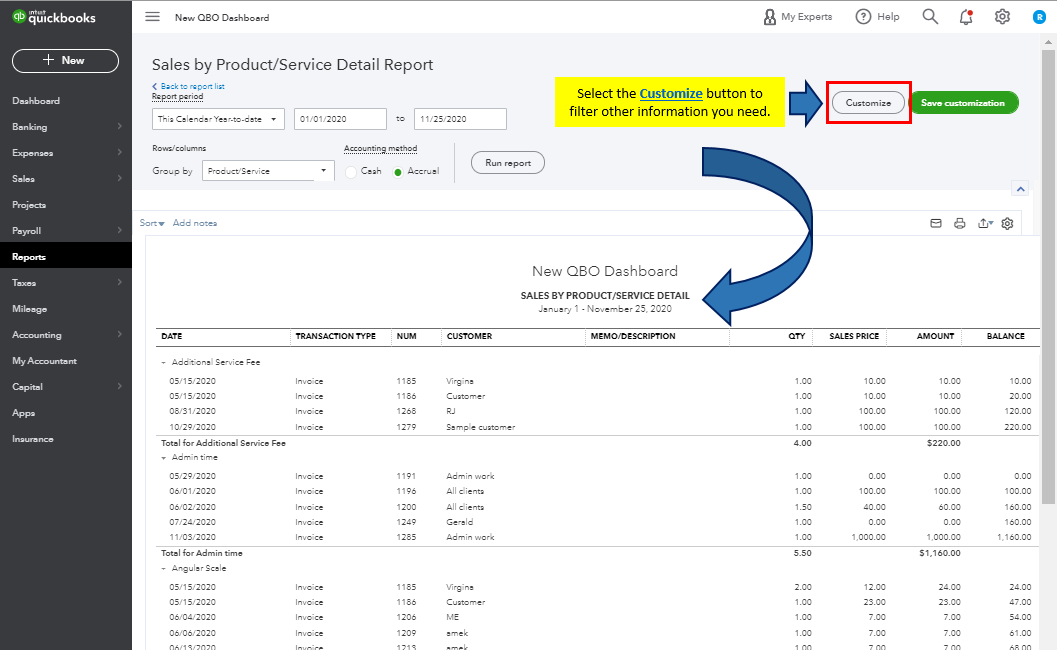Expand the Capital sidebar submenu
Image resolution: width=1057 pixels, height=650 pixels.
pyautogui.click(x=119, y=386)
